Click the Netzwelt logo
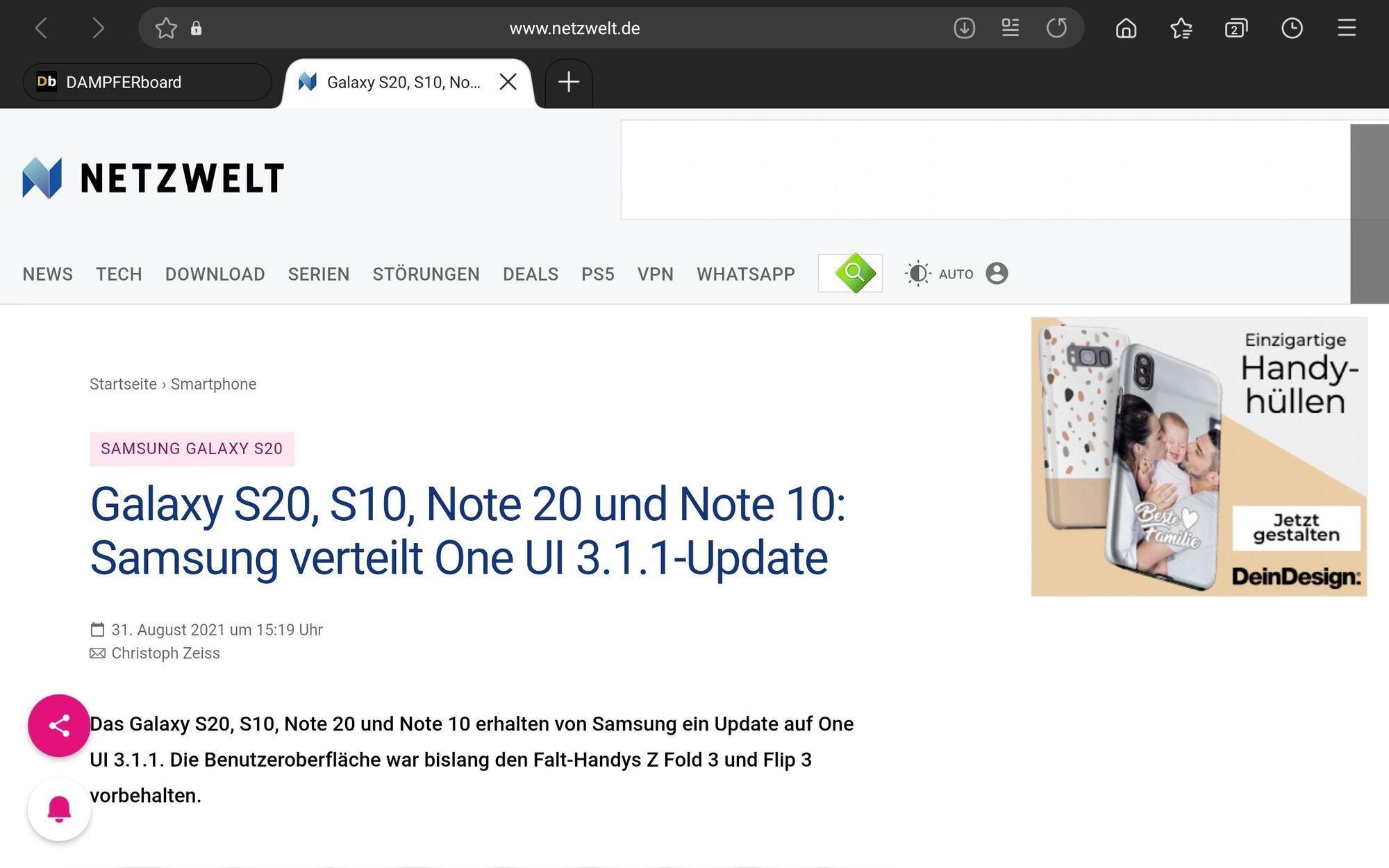 pos(153,178)
